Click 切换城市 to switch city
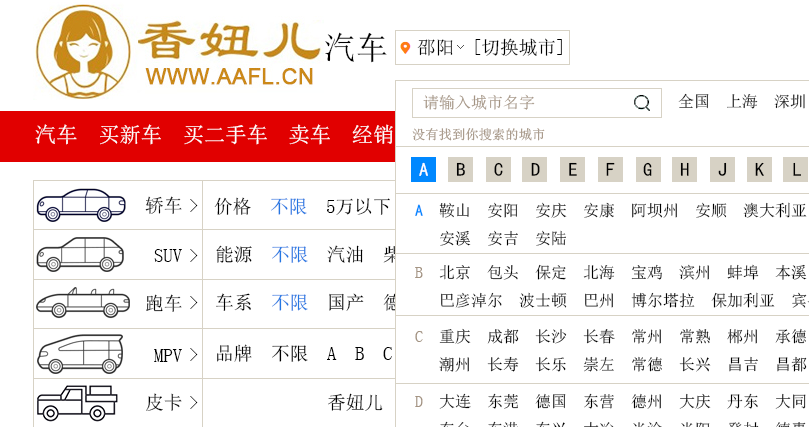The height and width of the screenshot is (427, 809). 519,48
